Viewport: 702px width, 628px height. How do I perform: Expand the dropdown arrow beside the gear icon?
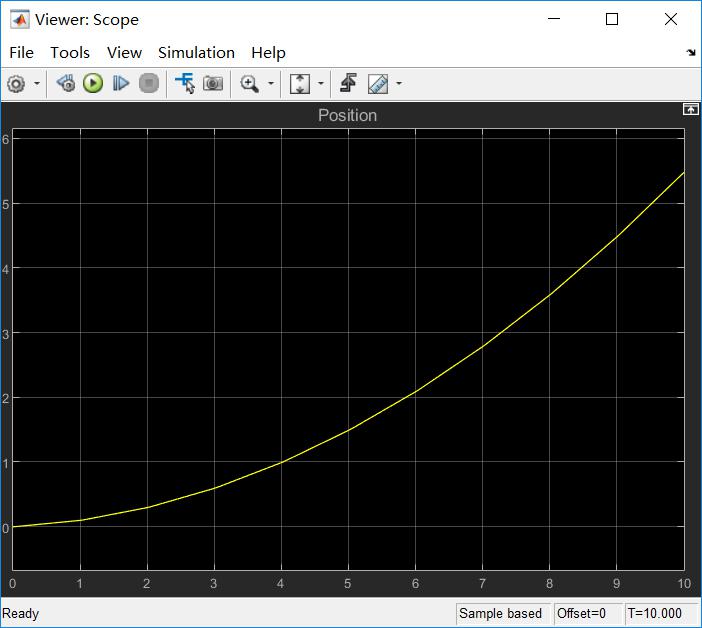click(x=37, y=83)
